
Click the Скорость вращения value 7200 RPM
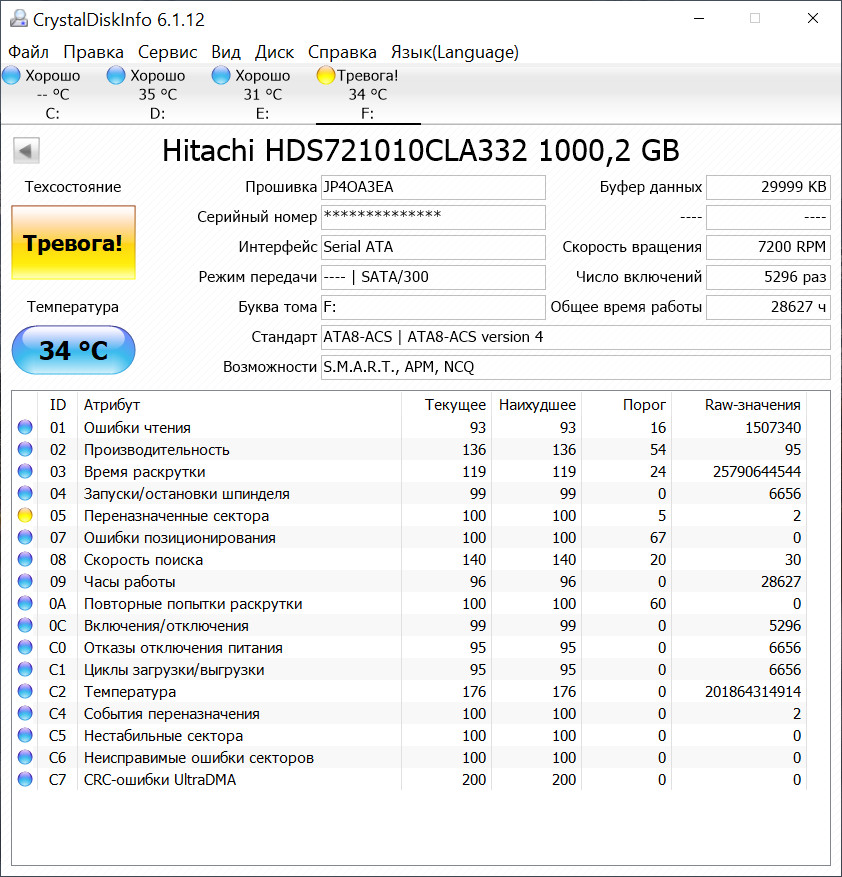coord(768,247)
